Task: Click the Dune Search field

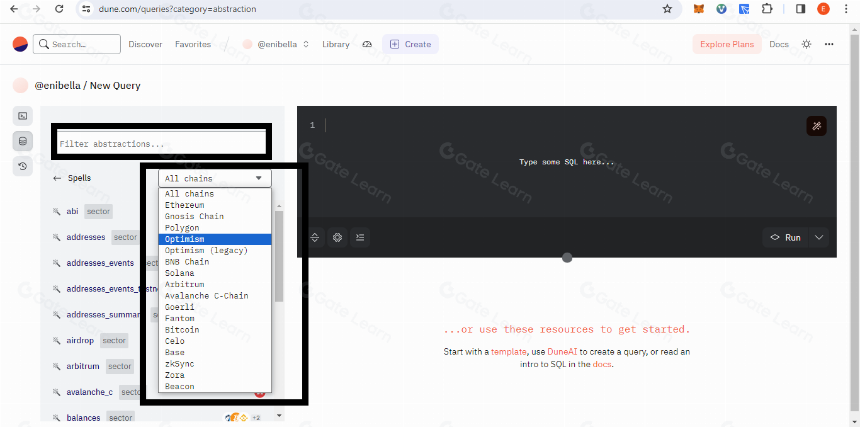Action: click(77, 44)
